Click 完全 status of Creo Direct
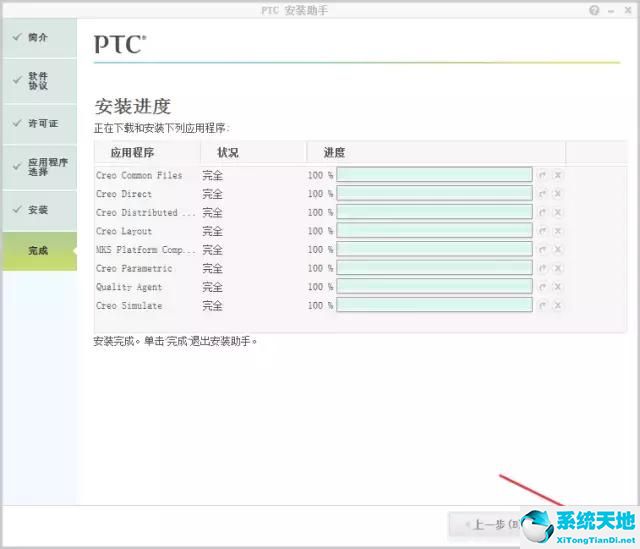 pyautogui.click(x=212, y=194)
